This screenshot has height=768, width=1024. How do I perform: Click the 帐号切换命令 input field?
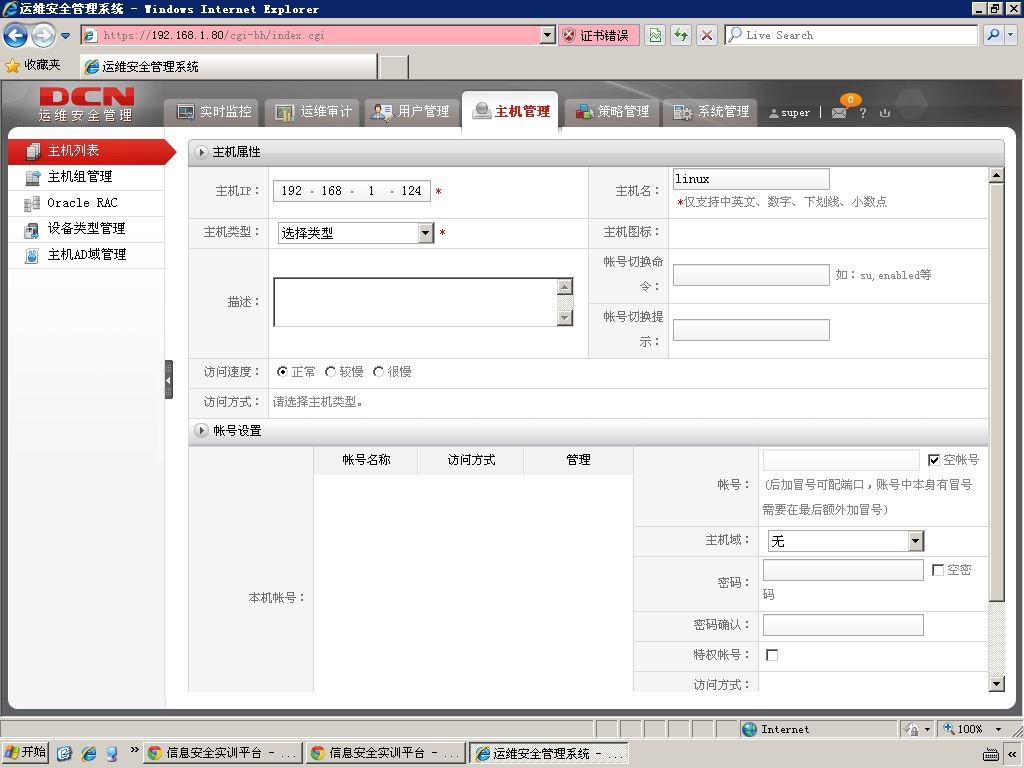point(751,275)
